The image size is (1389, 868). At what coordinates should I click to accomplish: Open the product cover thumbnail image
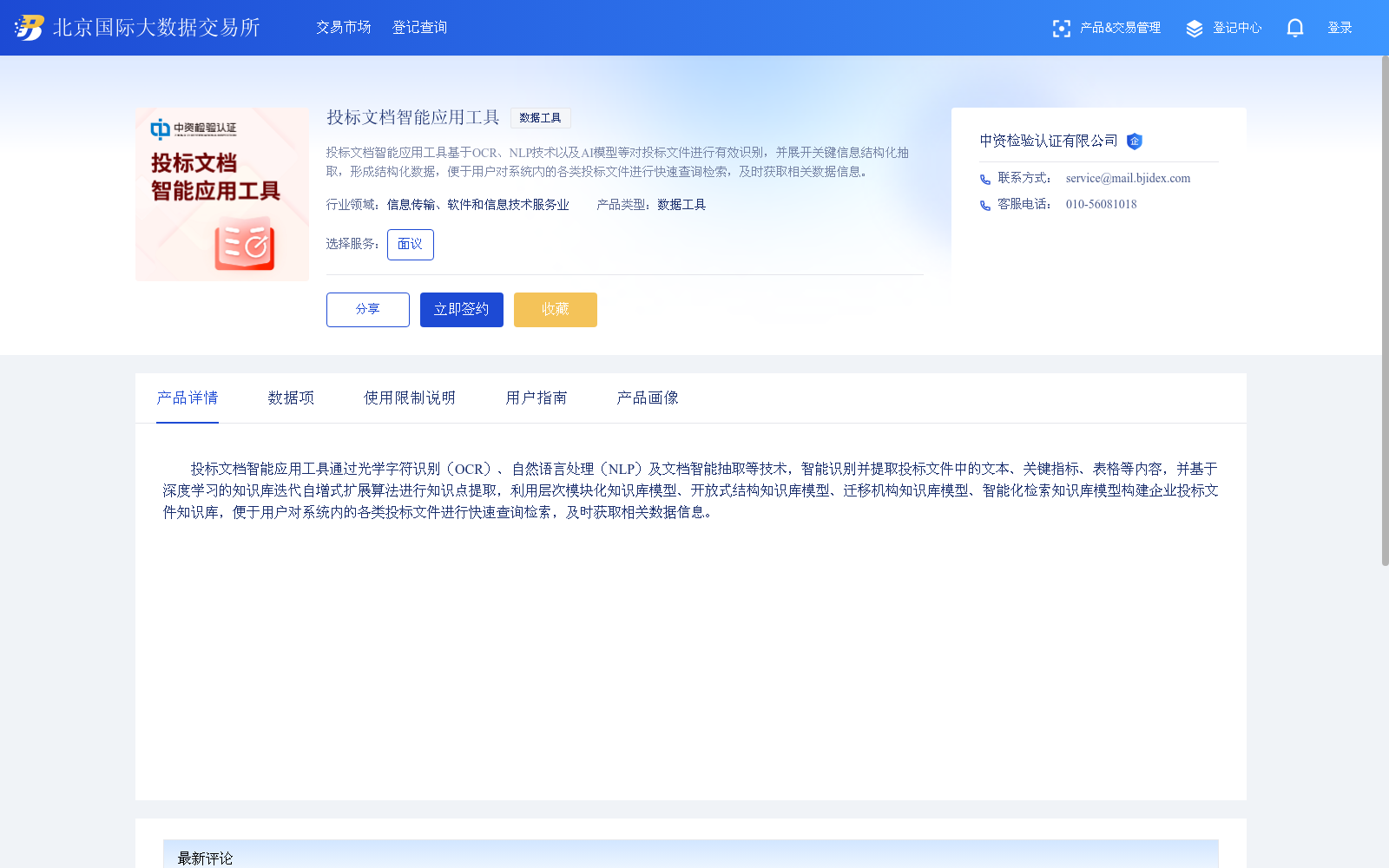[x=222, y=194]
